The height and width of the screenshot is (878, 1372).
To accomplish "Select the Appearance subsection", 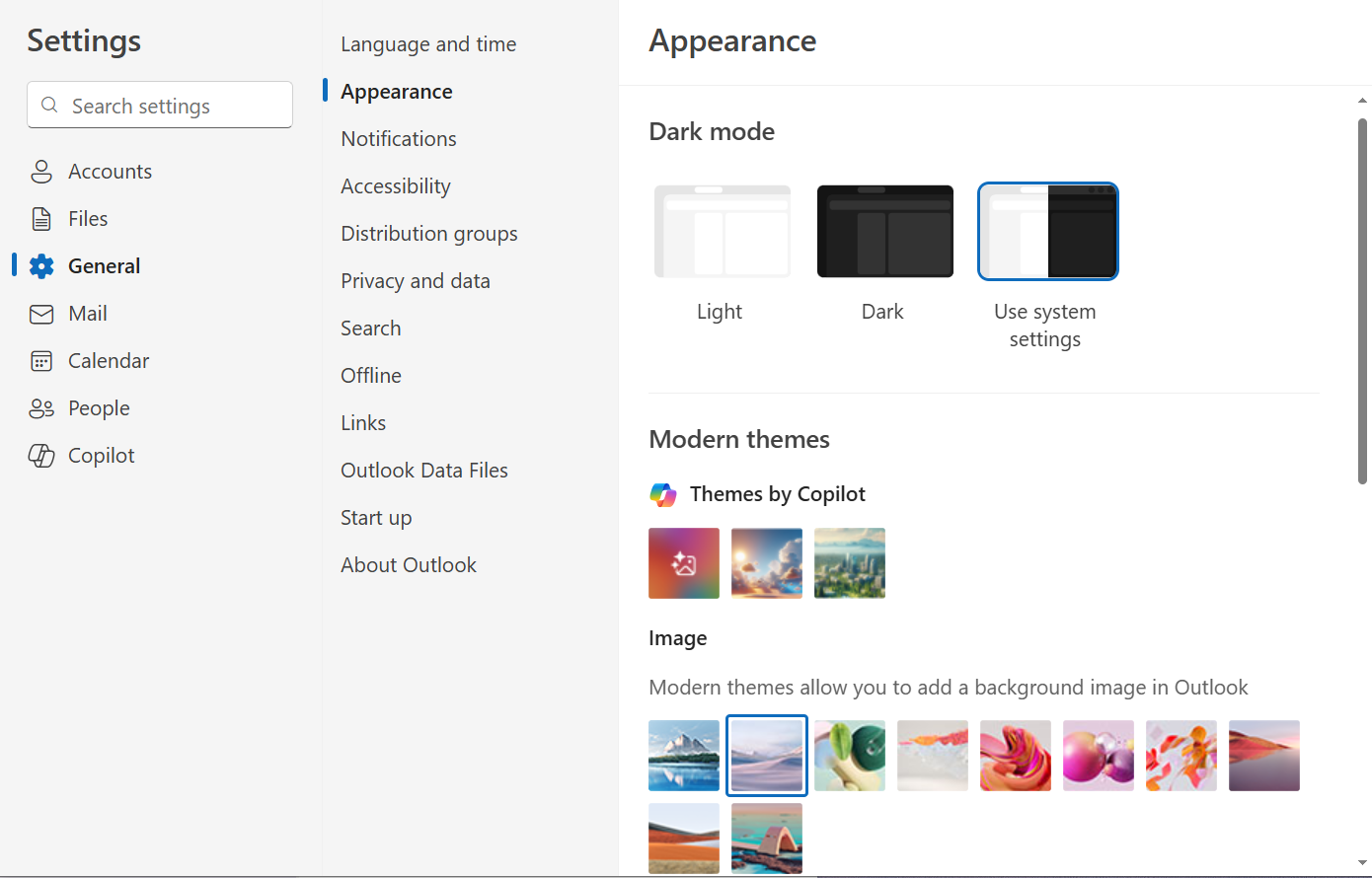I will 397,92.
